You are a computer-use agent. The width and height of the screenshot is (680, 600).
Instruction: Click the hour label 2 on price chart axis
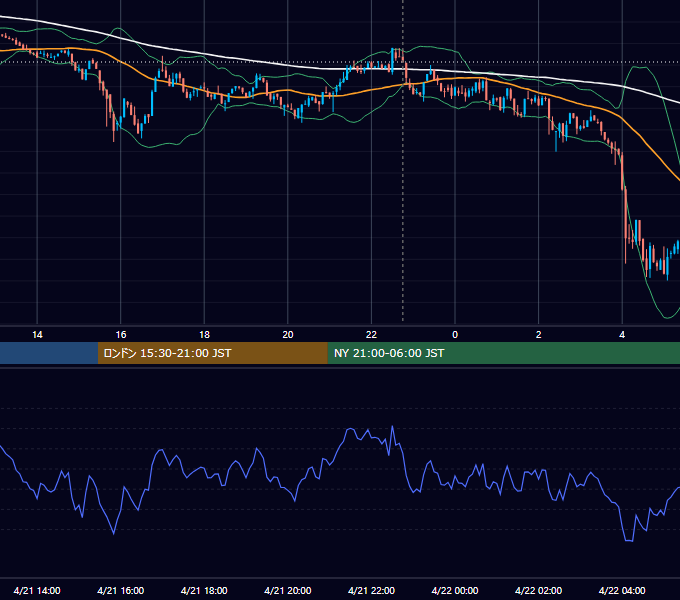[539, 335]
